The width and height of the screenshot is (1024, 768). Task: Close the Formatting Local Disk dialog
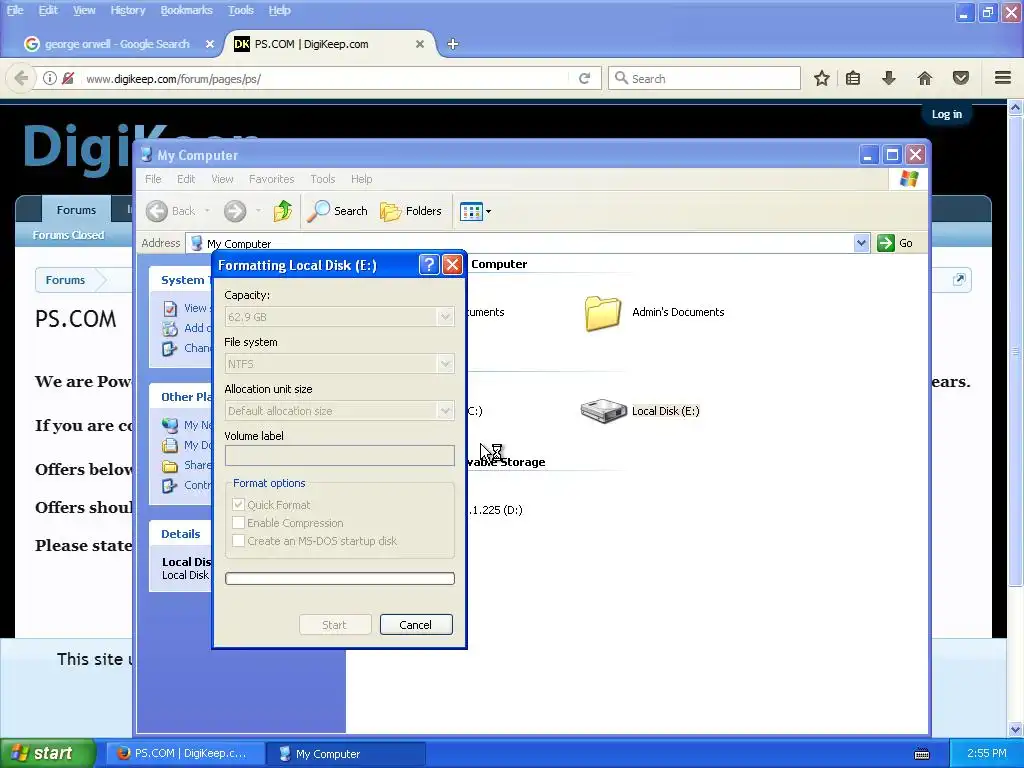tap(452, 264)
